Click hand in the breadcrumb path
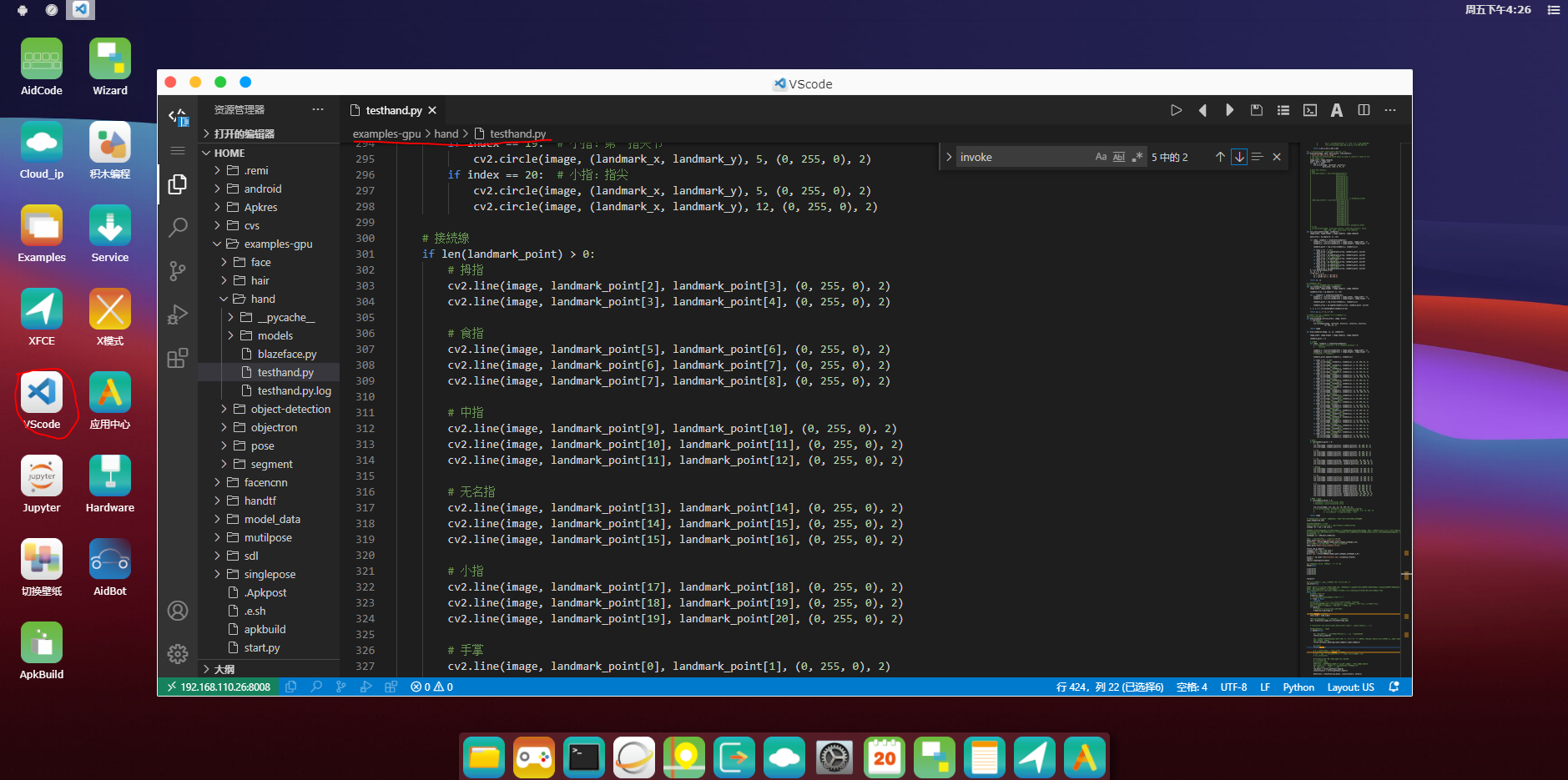 [446, 133]
